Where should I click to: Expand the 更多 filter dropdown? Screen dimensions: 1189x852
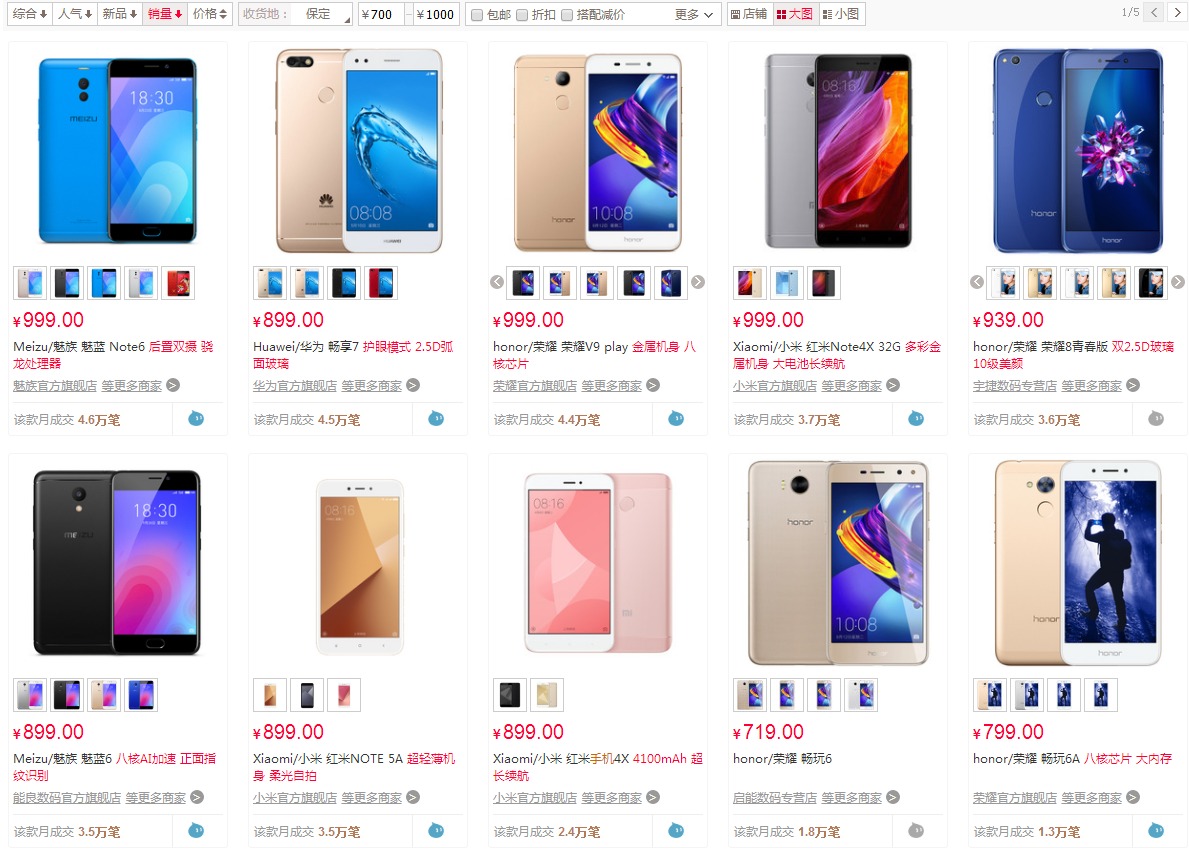click(x=694, y=14)
